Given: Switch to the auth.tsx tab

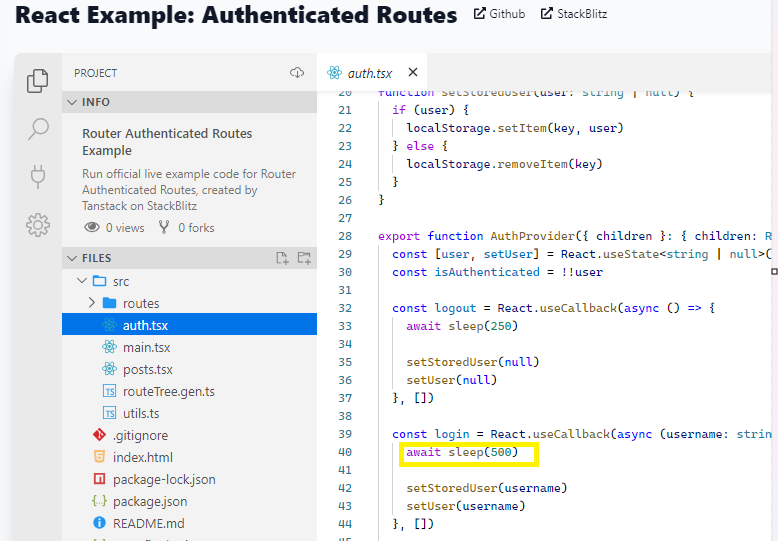Looking at the screenshot, I should (372, 73).
